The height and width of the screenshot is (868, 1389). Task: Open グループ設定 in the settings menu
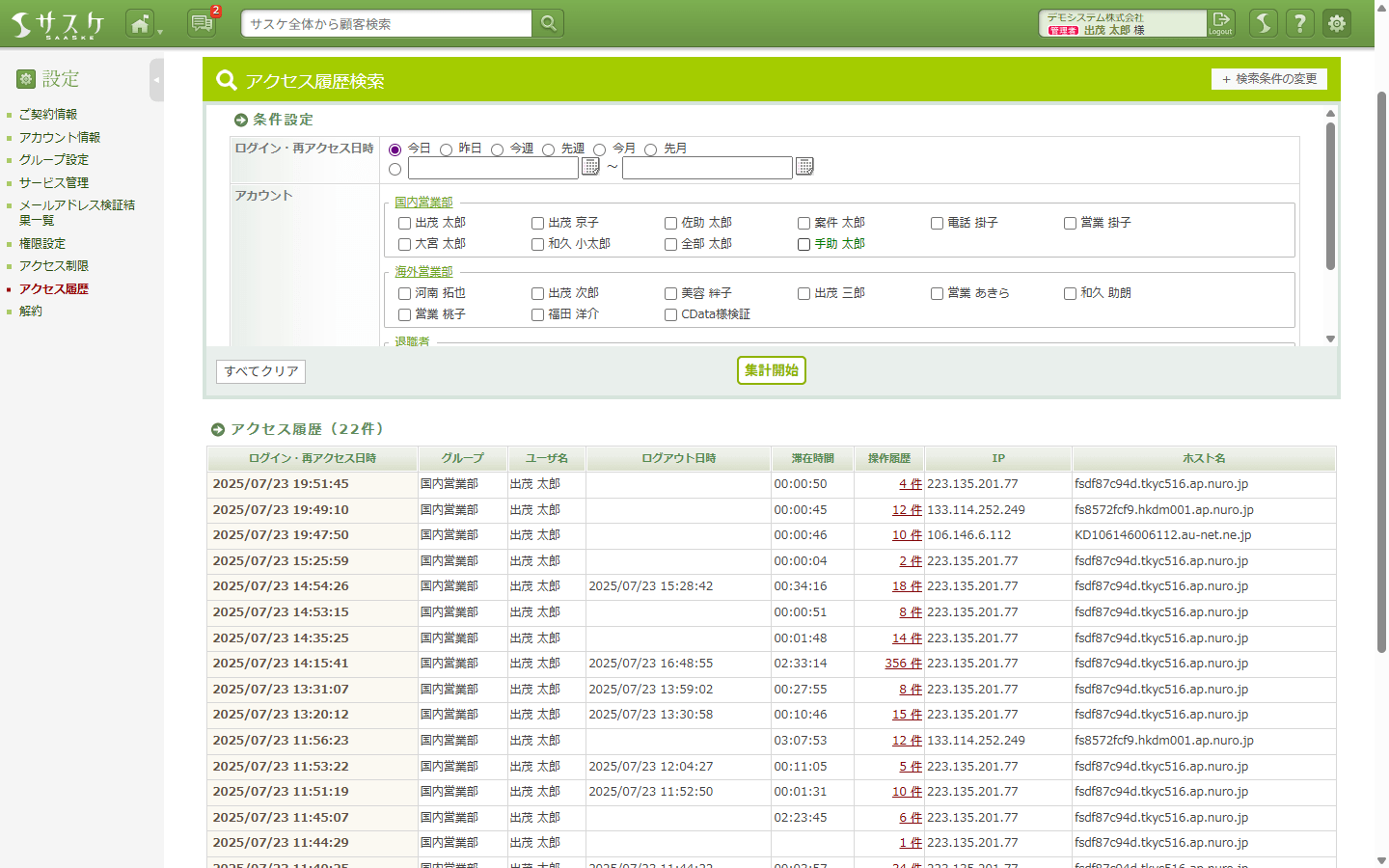click(54, 159)
